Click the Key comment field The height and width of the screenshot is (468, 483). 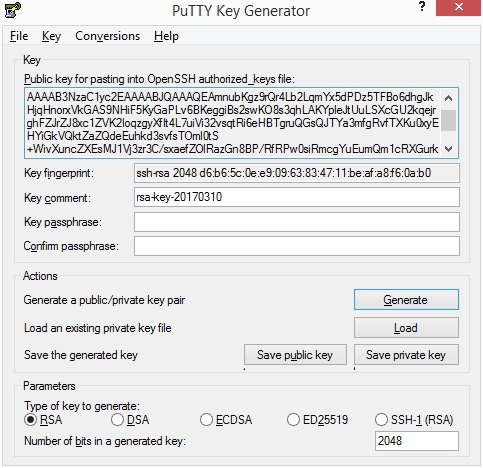[297, 197]
